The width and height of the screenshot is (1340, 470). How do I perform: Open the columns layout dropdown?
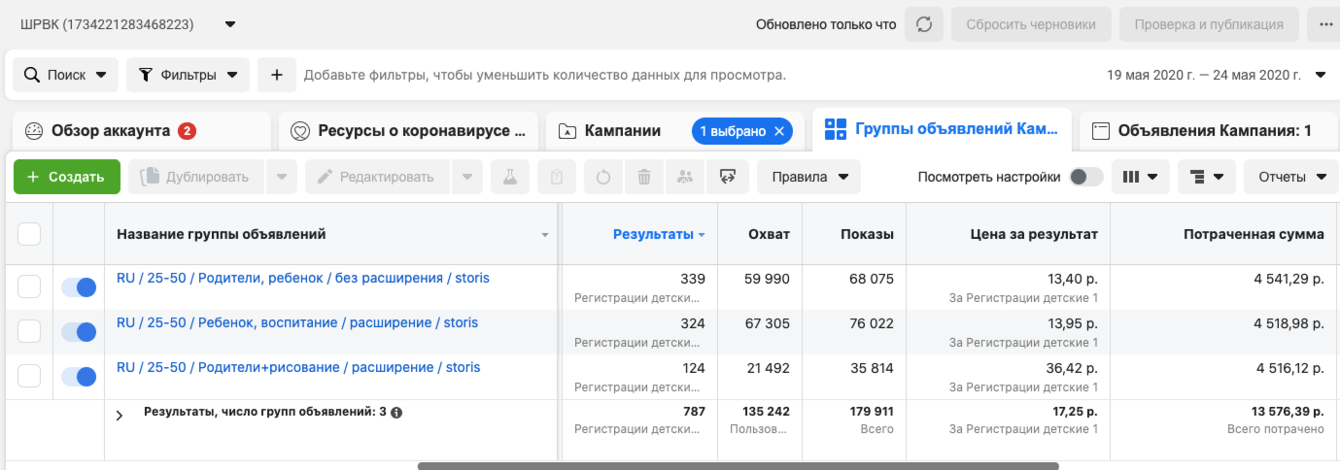click(x=1140, y=177)
